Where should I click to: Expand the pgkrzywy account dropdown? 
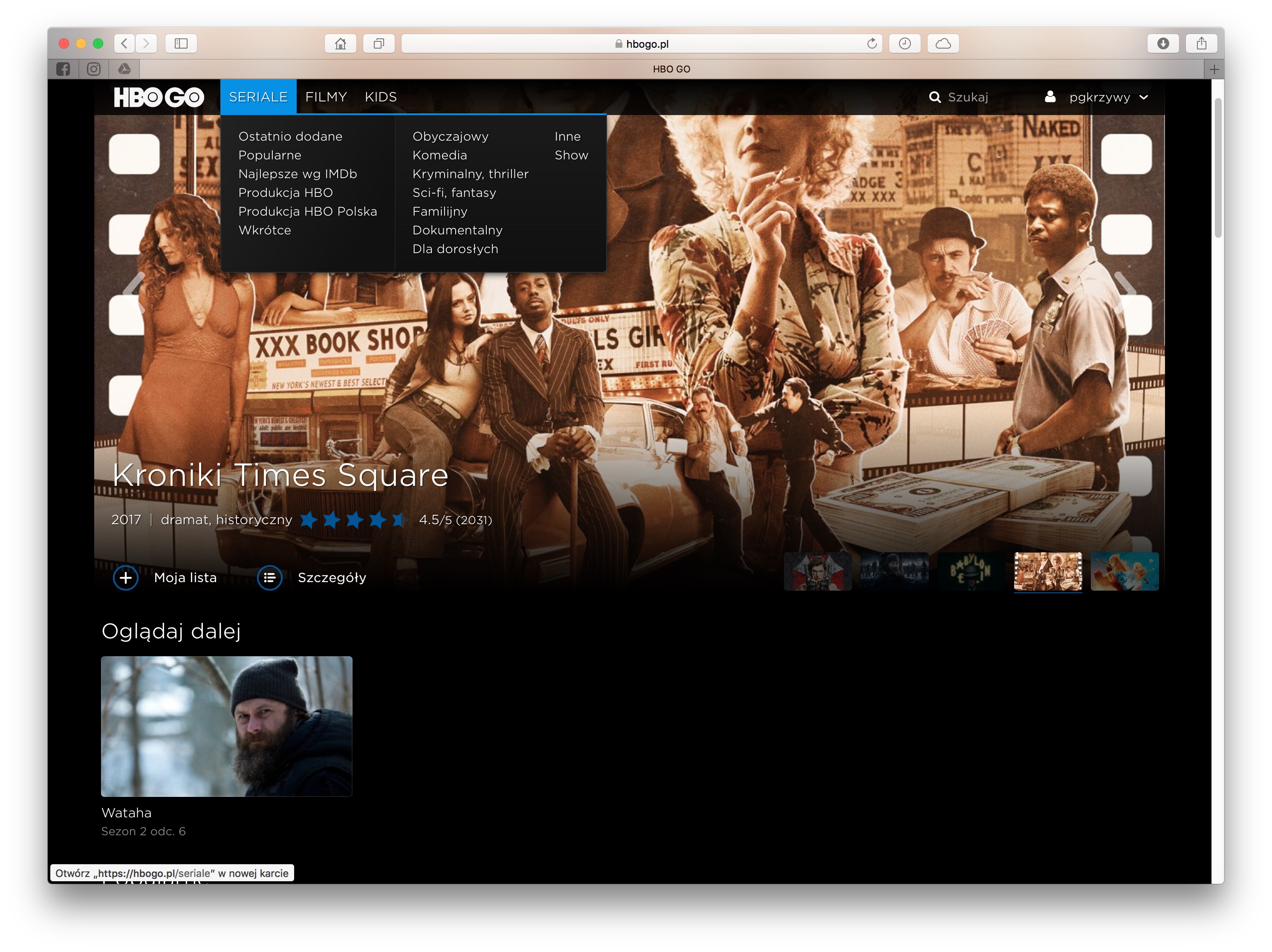pyautogui.click(x=1144, y=97)
